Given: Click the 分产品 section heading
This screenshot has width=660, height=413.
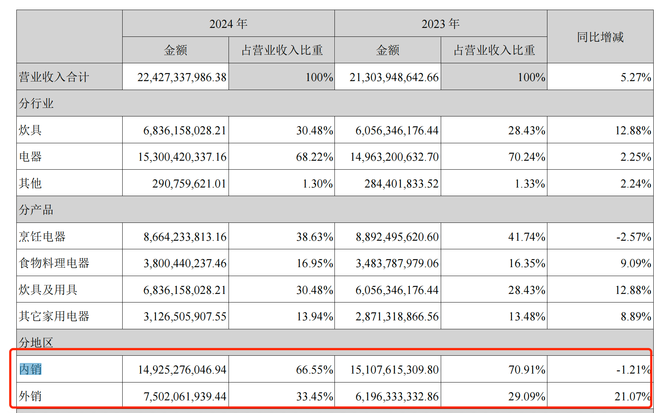Looking at the screenshot, I should [x=37, y=210].
